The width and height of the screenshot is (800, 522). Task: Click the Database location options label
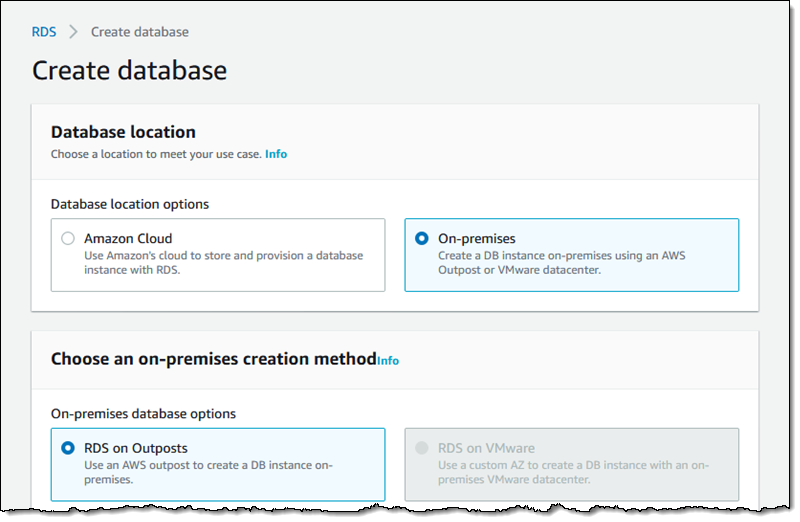point(130,204)
